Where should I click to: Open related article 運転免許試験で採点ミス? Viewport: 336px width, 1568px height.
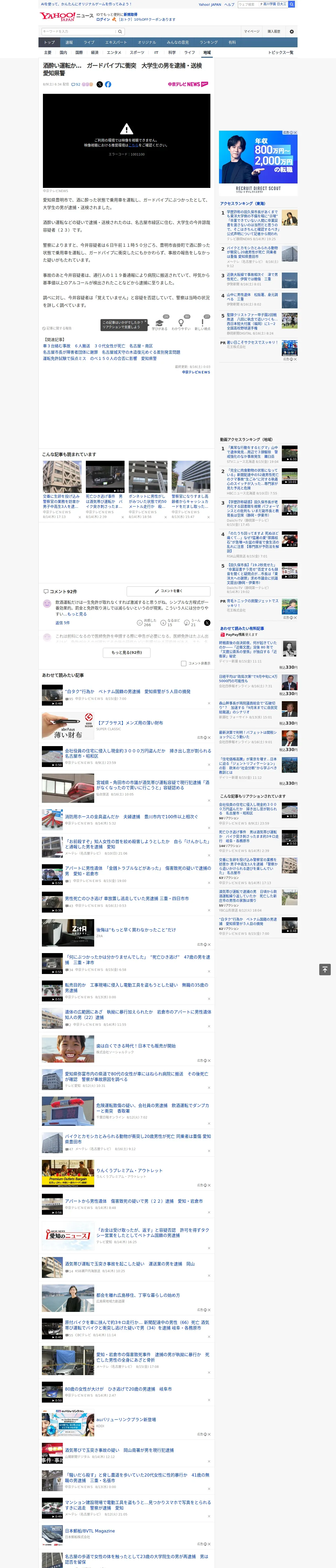(100, 359)
